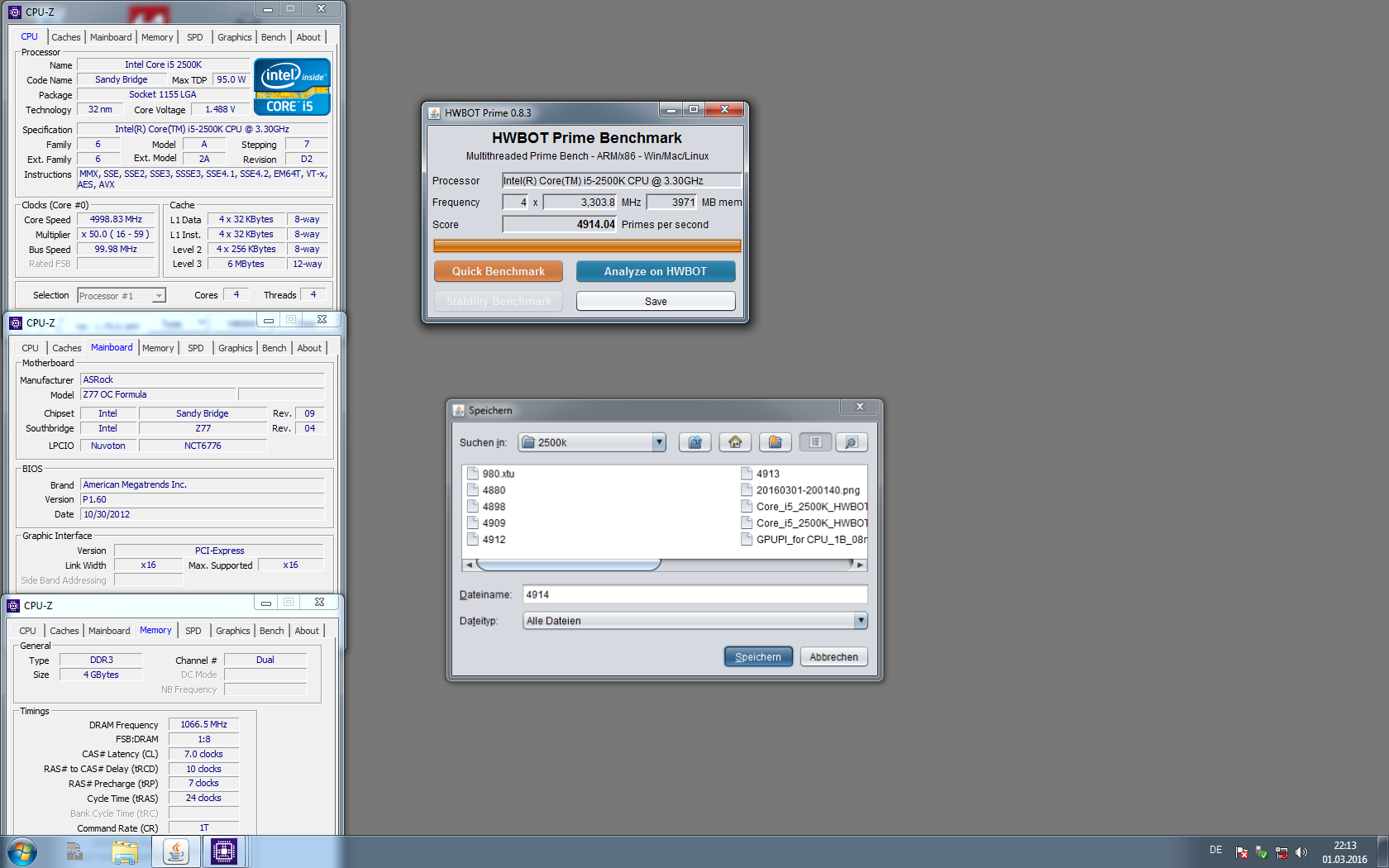Switch to details view in Speichern dialog
Image resolution: width=1389 pixels, height=868 pixels.
(x=852, y=442)
